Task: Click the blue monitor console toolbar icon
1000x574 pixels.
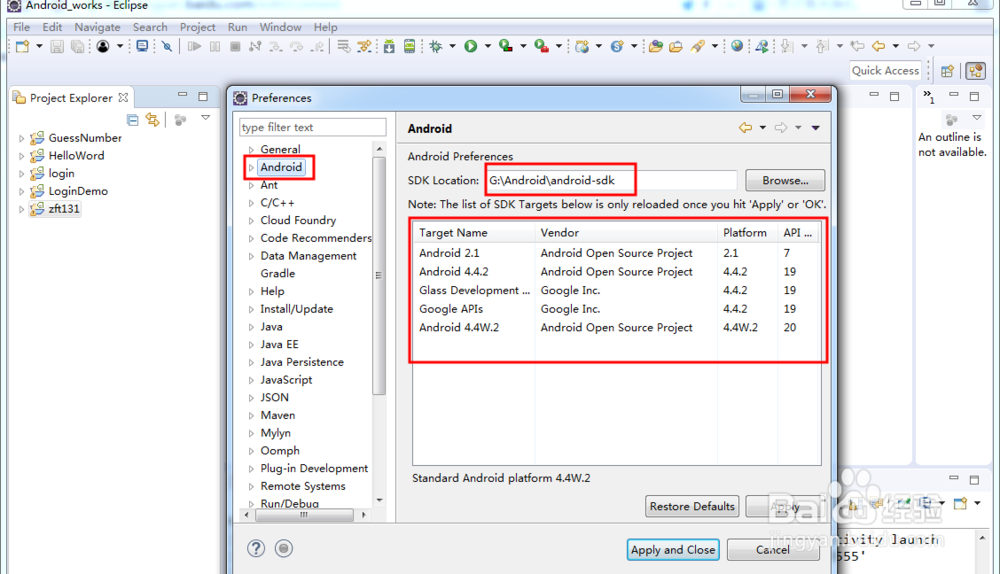Action: pos(143,46)
